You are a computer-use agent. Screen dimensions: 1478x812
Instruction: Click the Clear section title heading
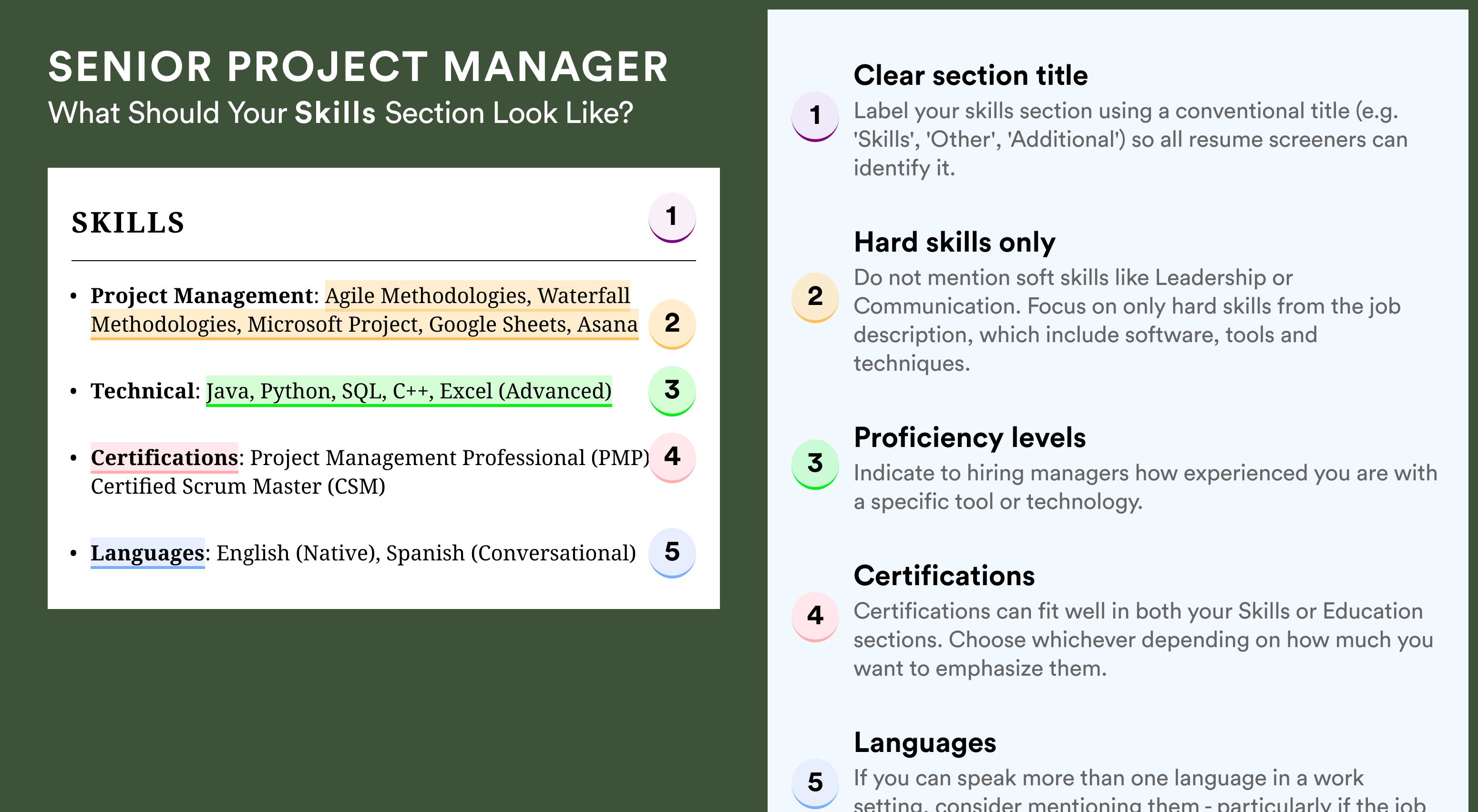tap(971, 75)
